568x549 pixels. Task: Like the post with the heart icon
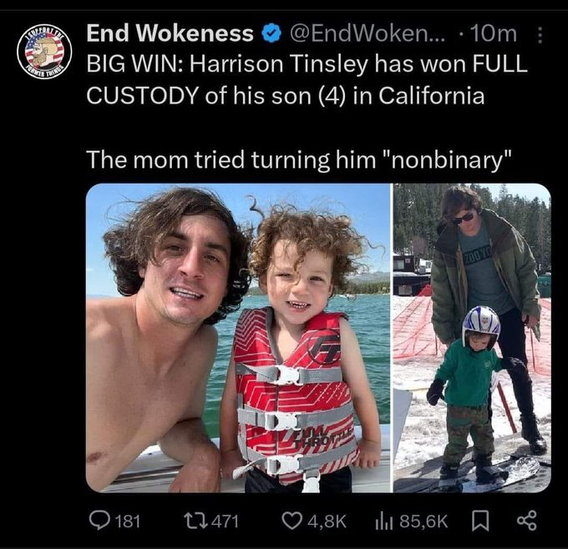coord(292,521)
